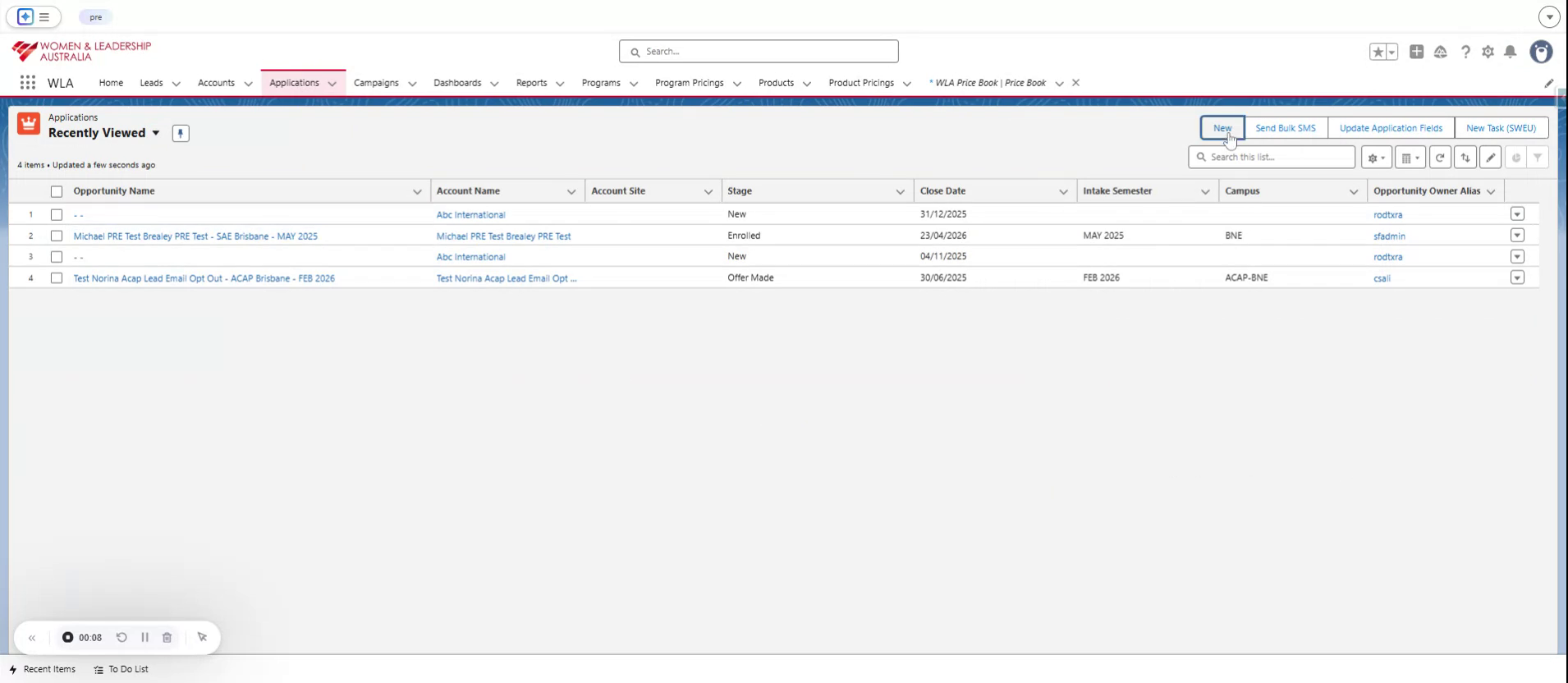Toggle the select-all rows checkbox
This screenshot has height=683, width=1568.
[x=57, y=191]
